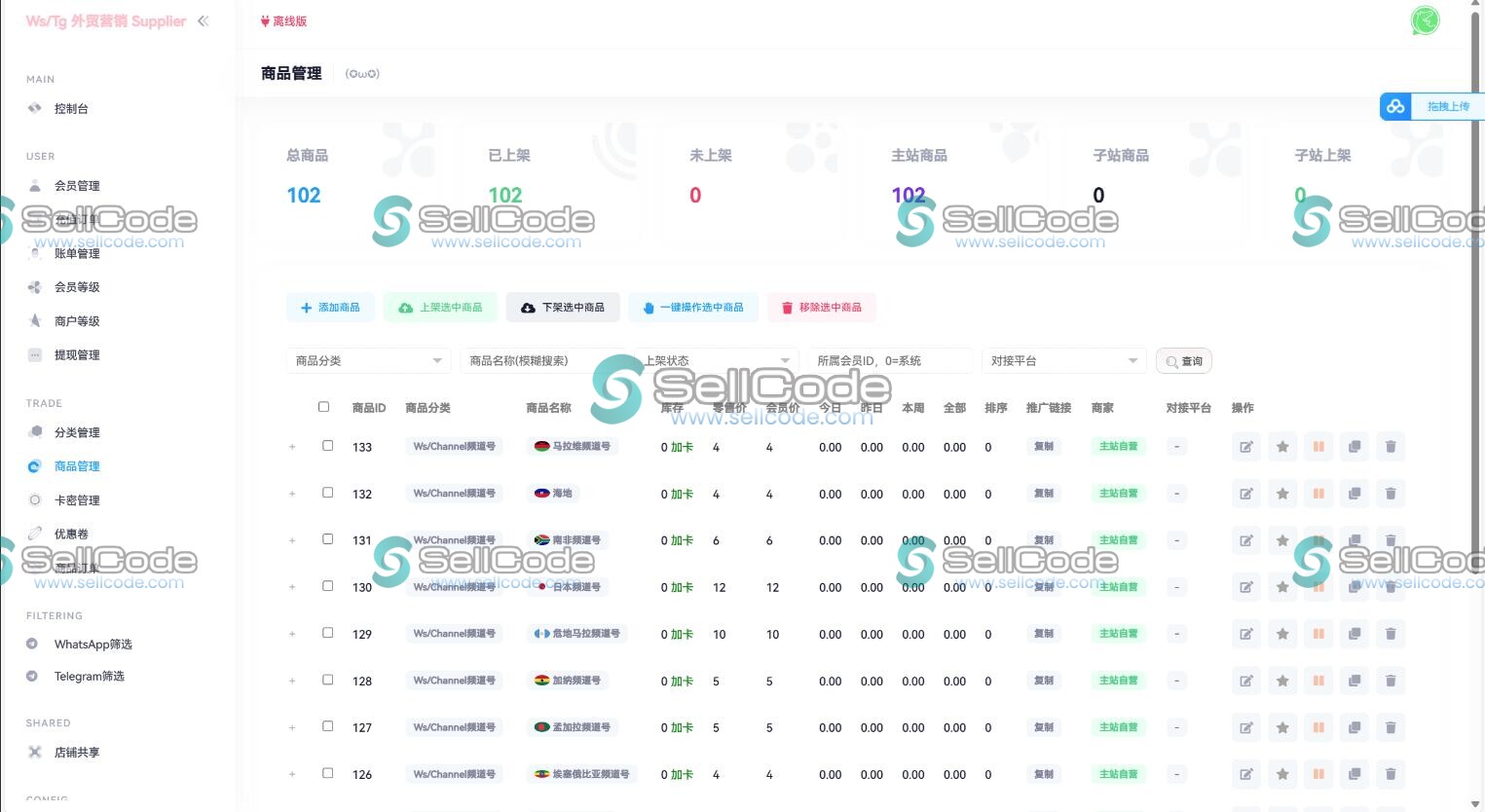The width and height of the screenshot is (1485, 812).
Task: Open the 商品分类 filter dropdown
Action: pyautogui.click(x=368, y=360)
